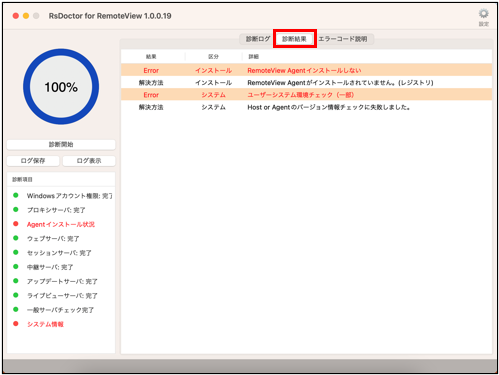
Task: Open エラーコード説明 tab
Action: [x=343, y=39]
